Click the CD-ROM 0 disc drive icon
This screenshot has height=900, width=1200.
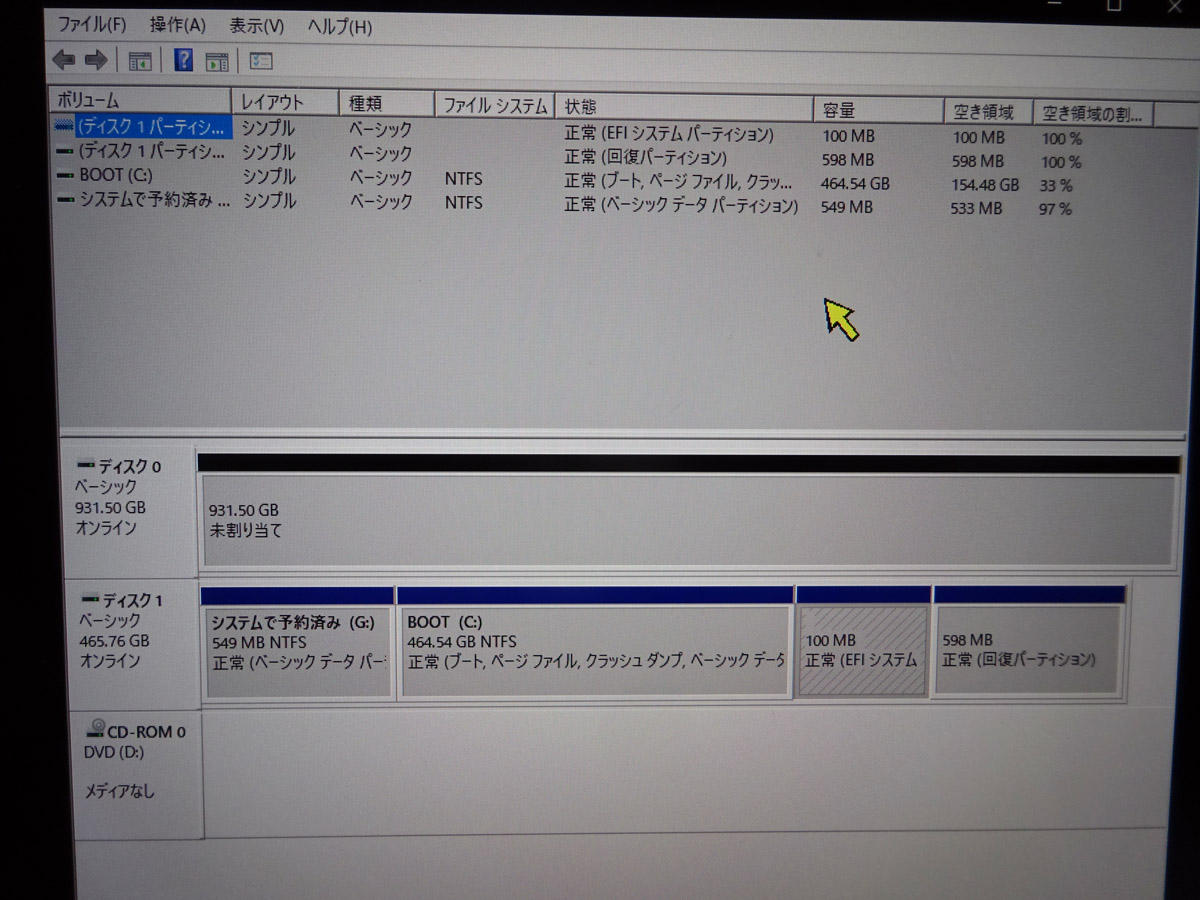click(x=96, y=729)
